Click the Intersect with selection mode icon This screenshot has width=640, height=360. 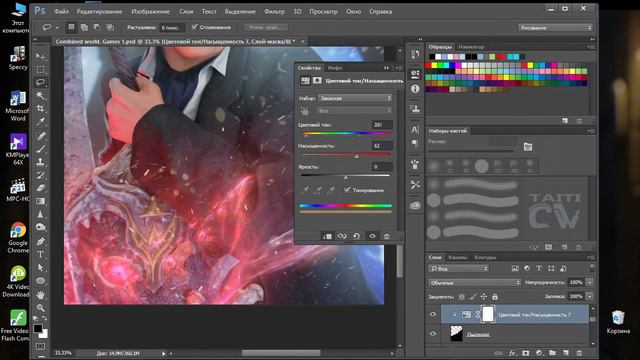point(110,27)
